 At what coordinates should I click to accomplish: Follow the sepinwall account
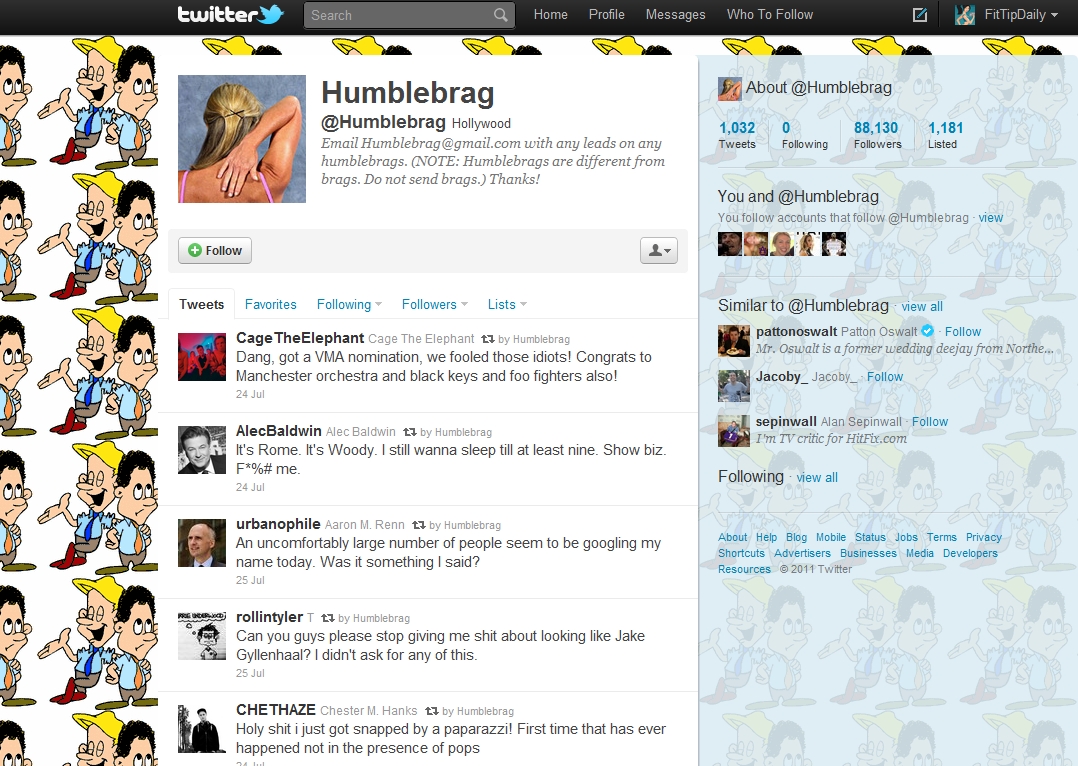coord(930,422)
